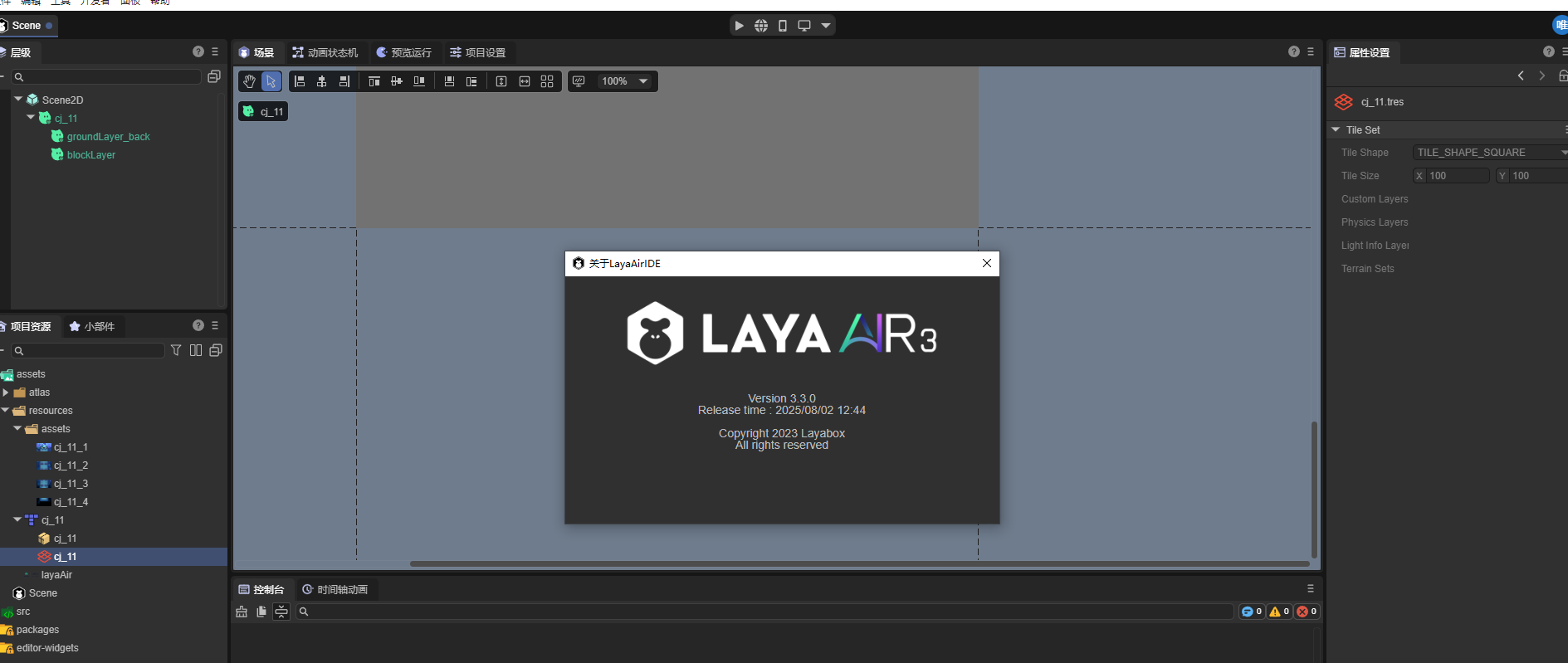
Task: Switch to the 动画状态机 tab
Action: [325, 52]
